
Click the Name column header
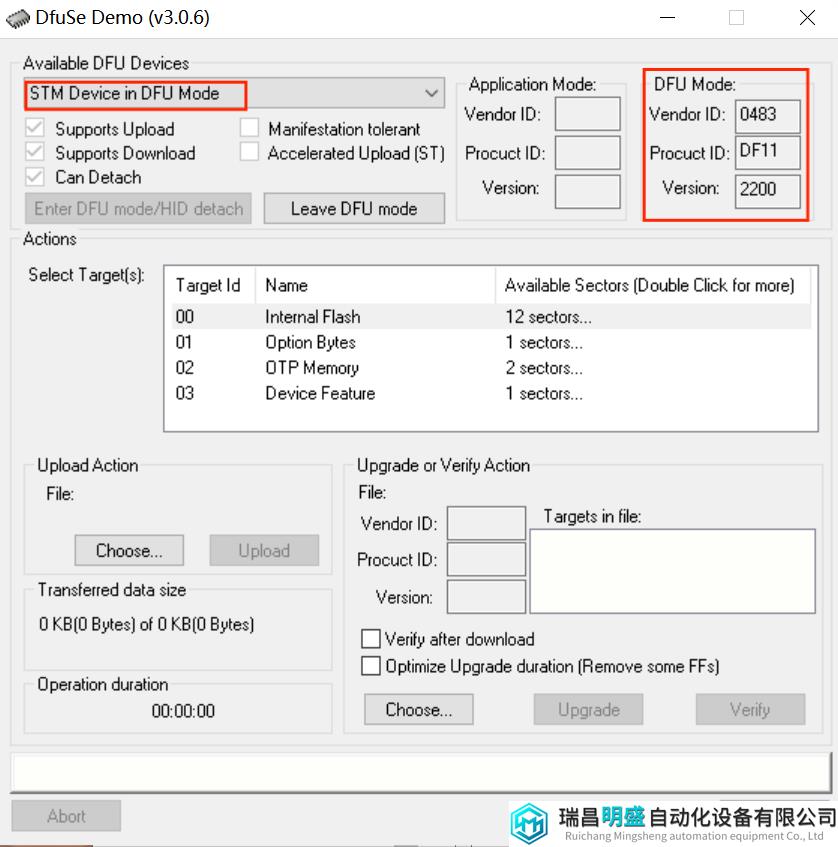375,285
